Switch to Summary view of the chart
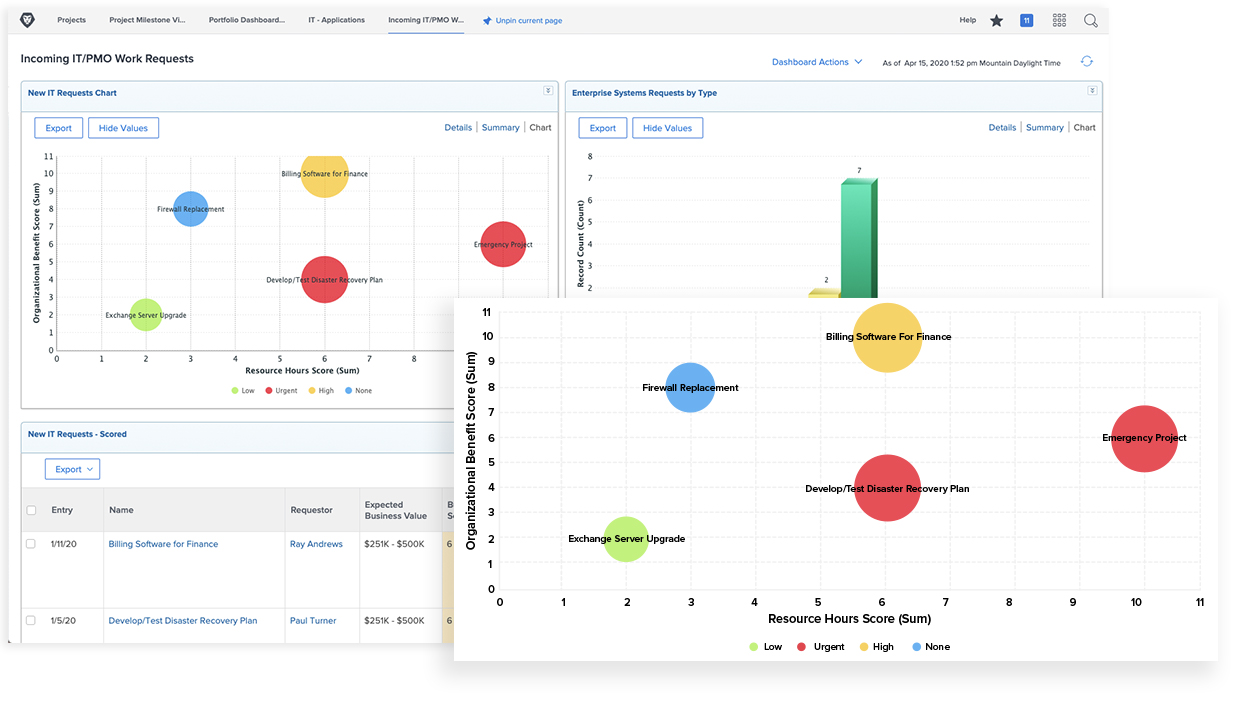The height and width of the screenshot is (702, 1252). [x=500, y=127]
